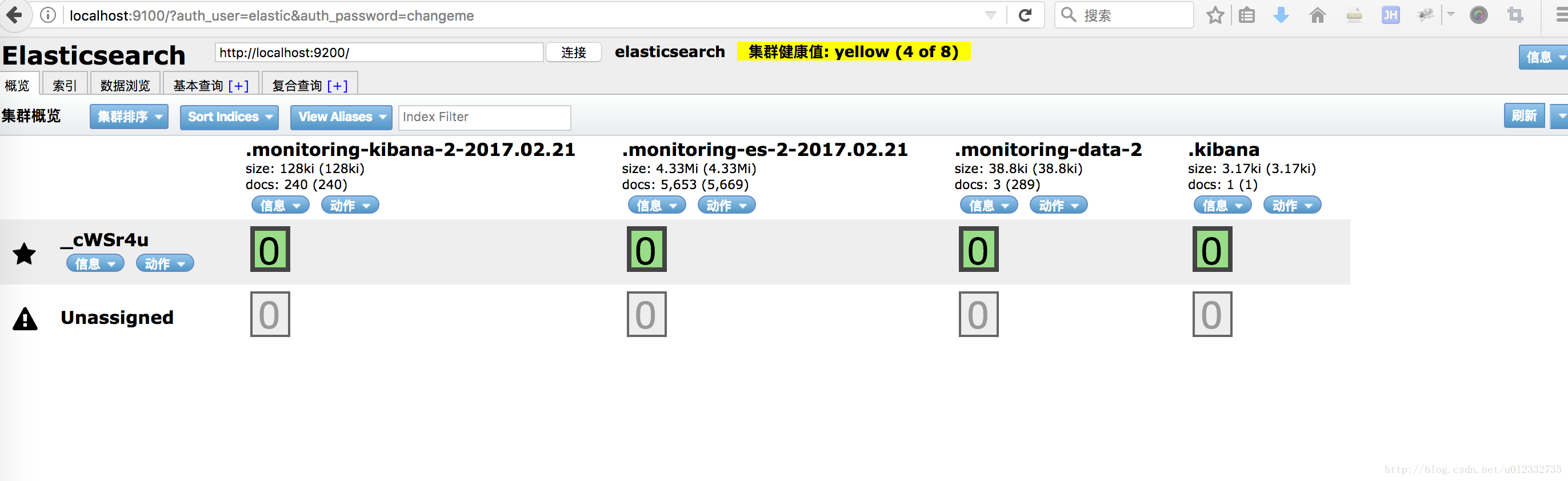Open the Sort Indices dropdown
This screenshot has width=1568, height=481.
click(x=230, y=117)
